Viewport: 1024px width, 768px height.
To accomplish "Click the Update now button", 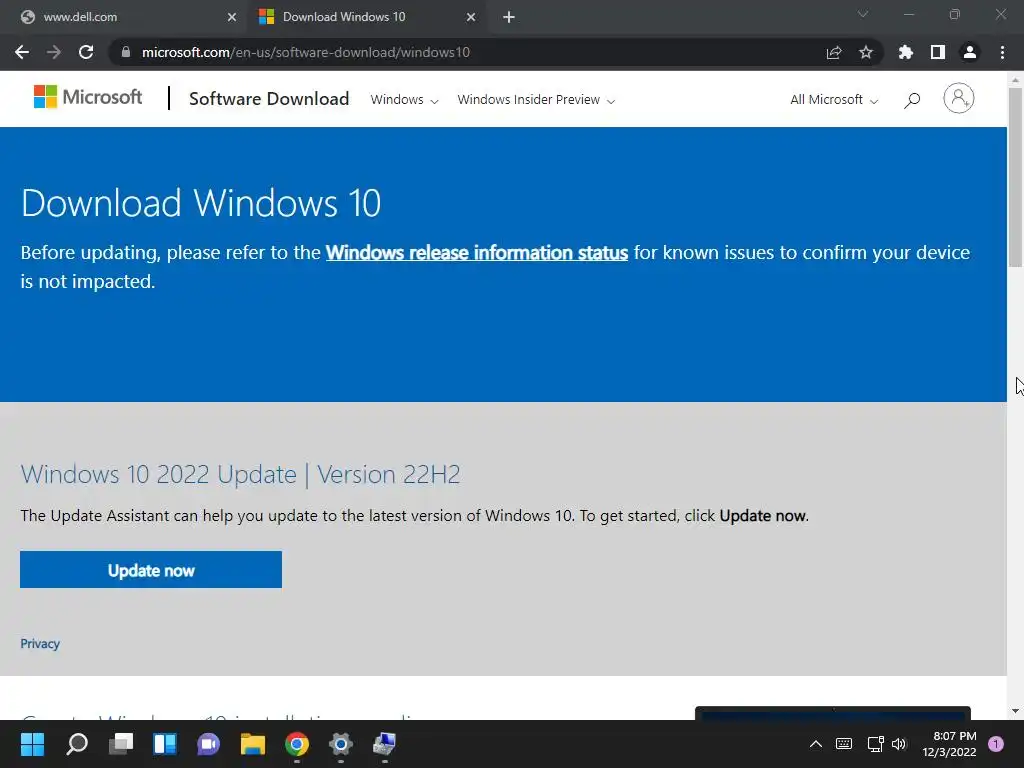I will pos(151,569).
